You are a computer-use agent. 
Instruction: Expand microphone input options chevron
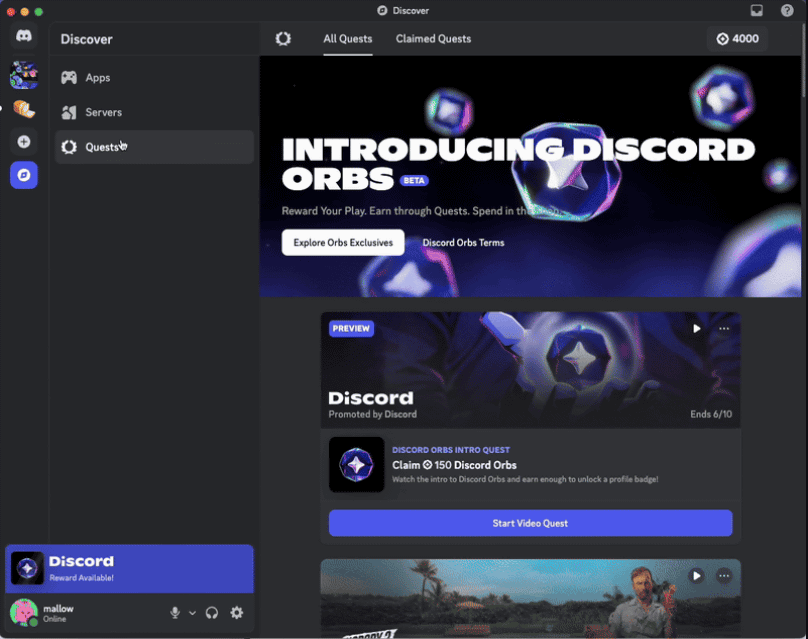click(x=192, y=613)
